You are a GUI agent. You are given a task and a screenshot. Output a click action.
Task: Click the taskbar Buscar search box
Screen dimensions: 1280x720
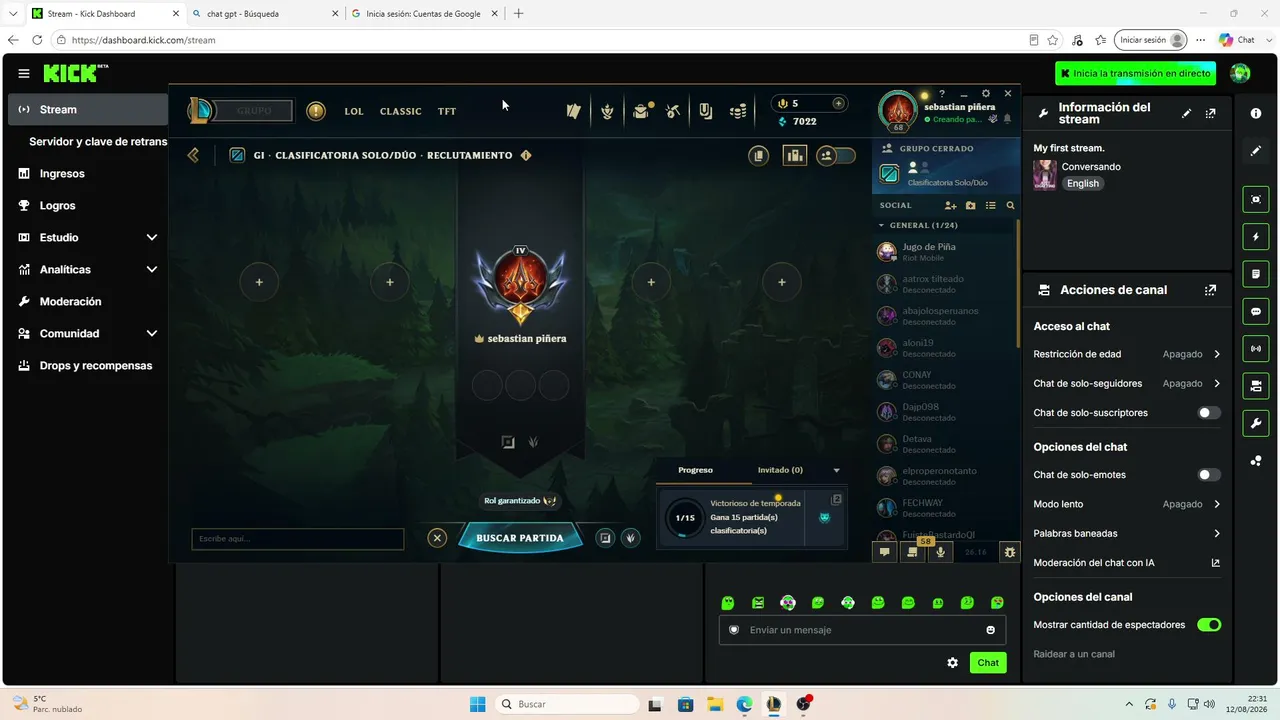[x=568, y=704]
